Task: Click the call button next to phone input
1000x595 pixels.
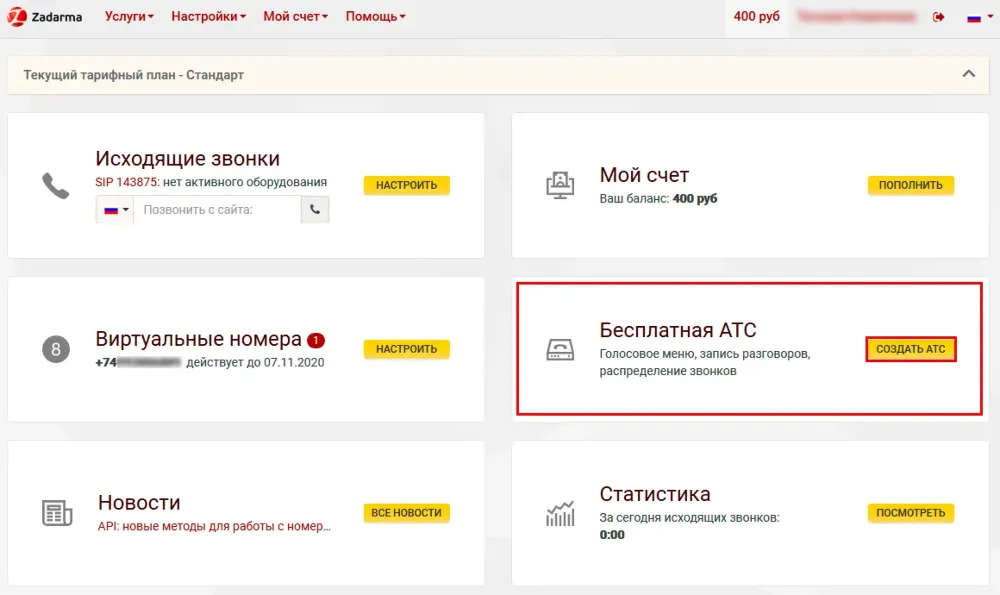Action: pyautogui.click(x=315, y=210)
